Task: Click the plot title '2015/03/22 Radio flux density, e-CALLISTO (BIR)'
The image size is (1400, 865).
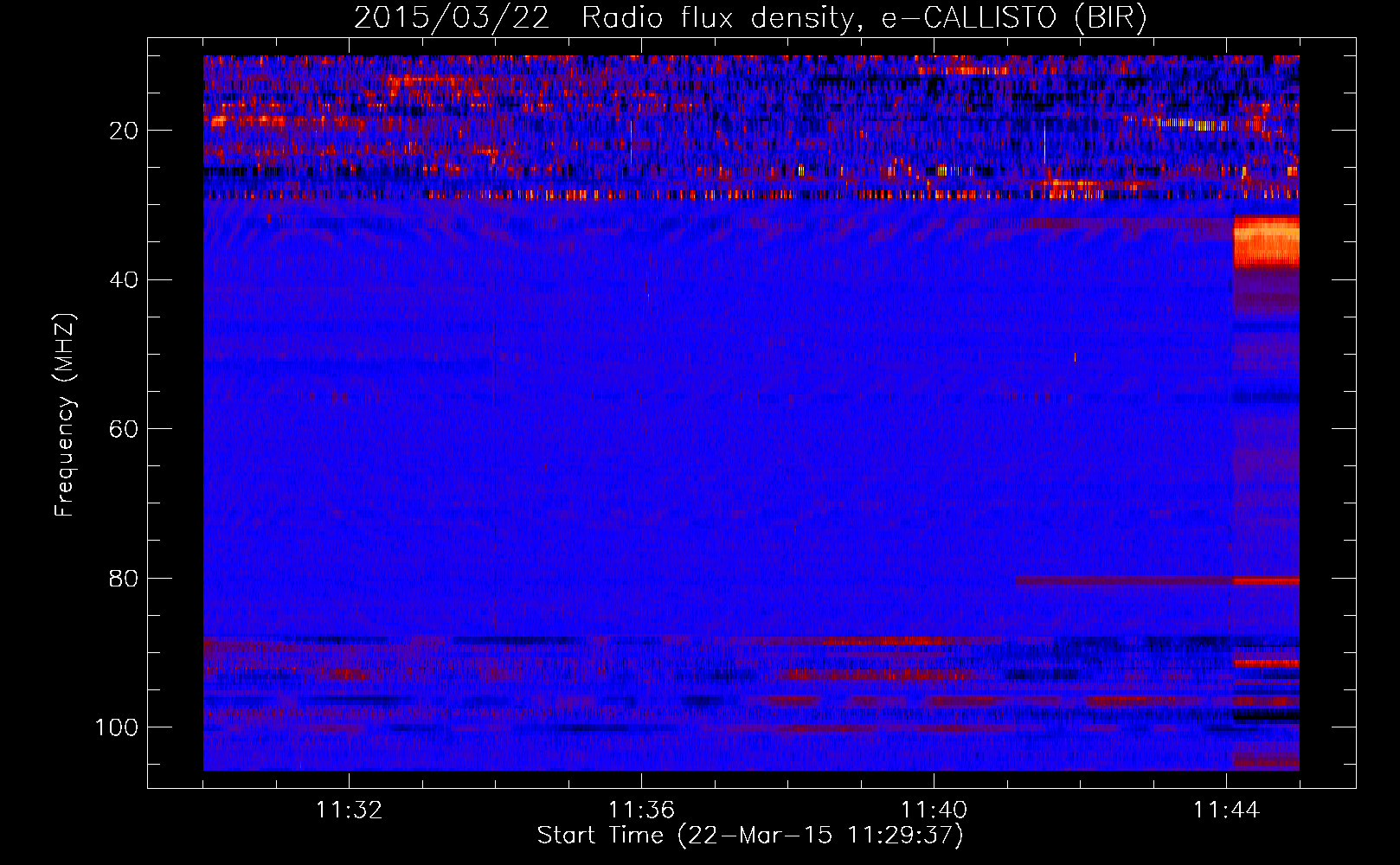Action: click(x=750, y=17)
